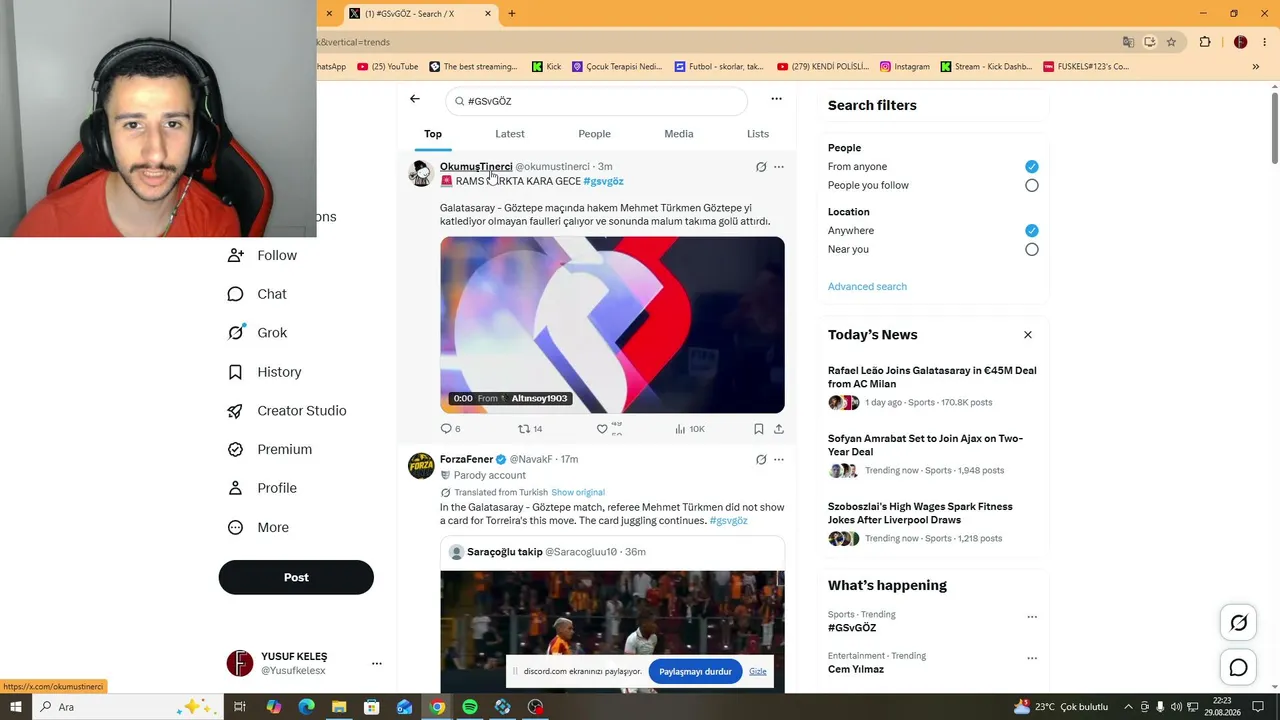
Task: Open the YouTube bookmark
Action: [x=388, y=67]
